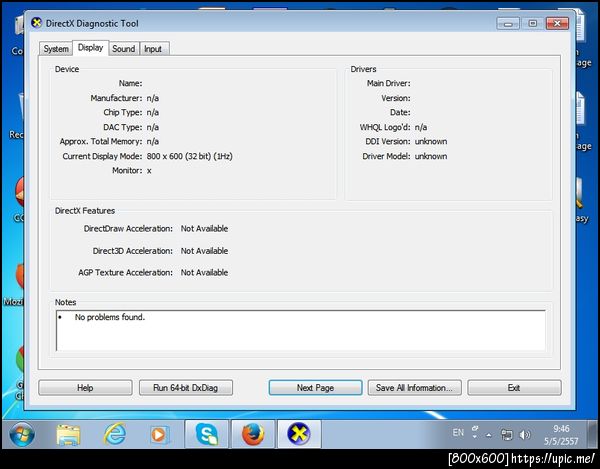
Task: Click the DirectX title bar icon
Action: pos(37,23)
